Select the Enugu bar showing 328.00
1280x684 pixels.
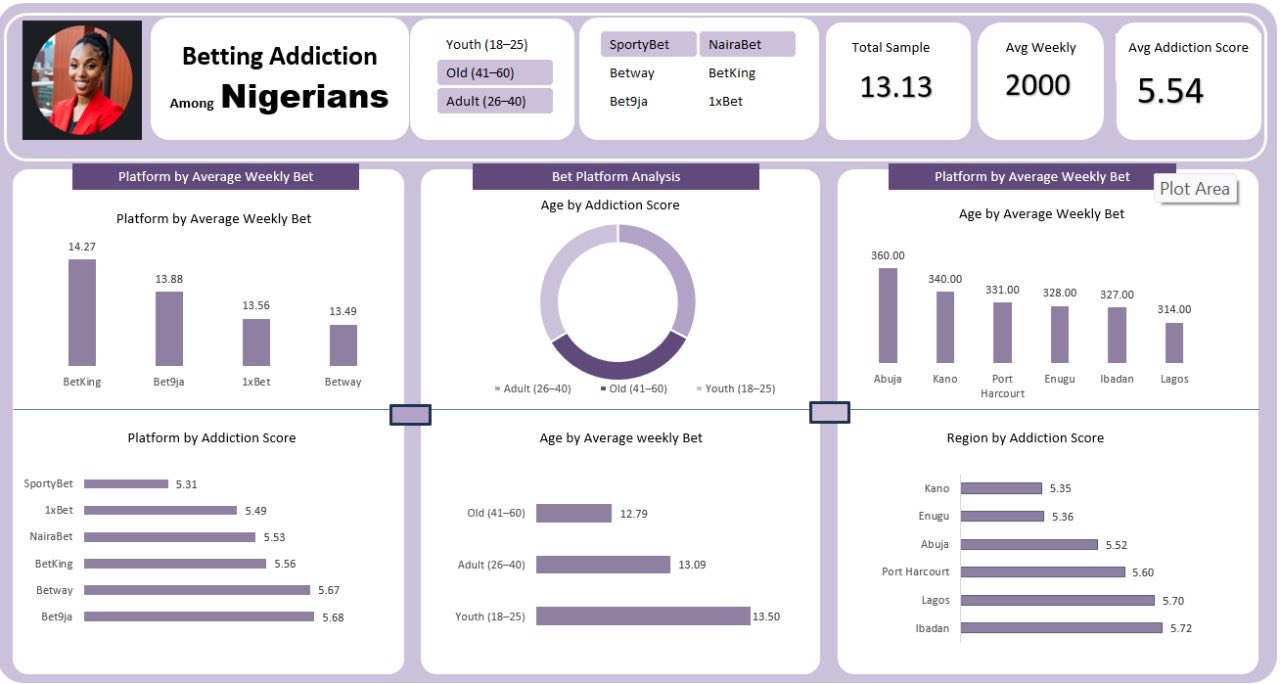[x=1060, y=334]
